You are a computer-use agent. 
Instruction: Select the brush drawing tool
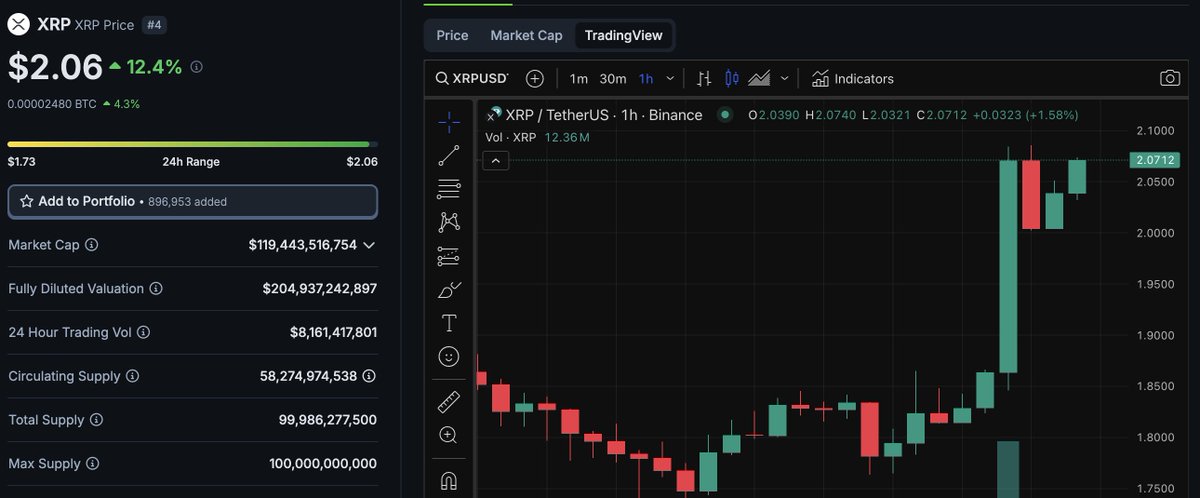[x=449, y=290]
